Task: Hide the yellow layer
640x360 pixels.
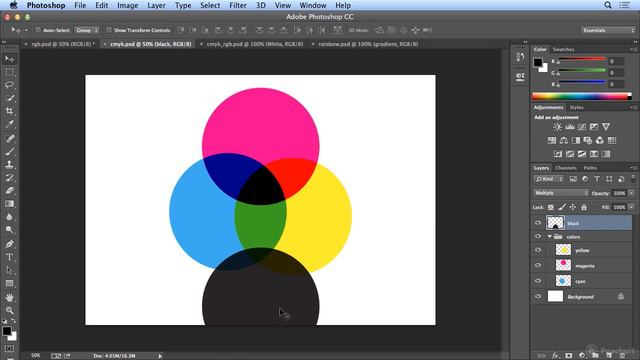Action: pyautogui.click(x=538, y=250)
